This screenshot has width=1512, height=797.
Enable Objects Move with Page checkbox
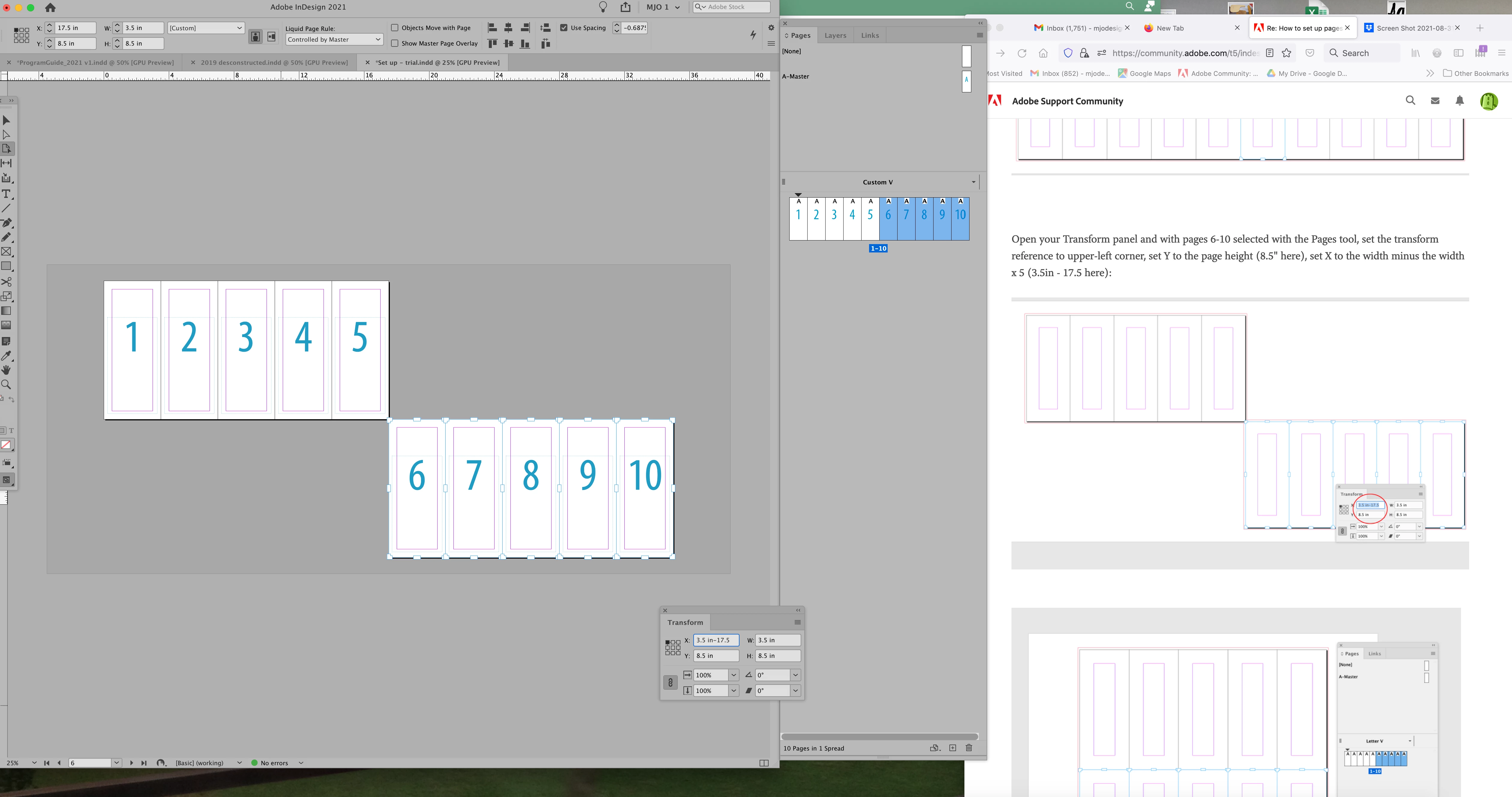[x=395, y=28]
